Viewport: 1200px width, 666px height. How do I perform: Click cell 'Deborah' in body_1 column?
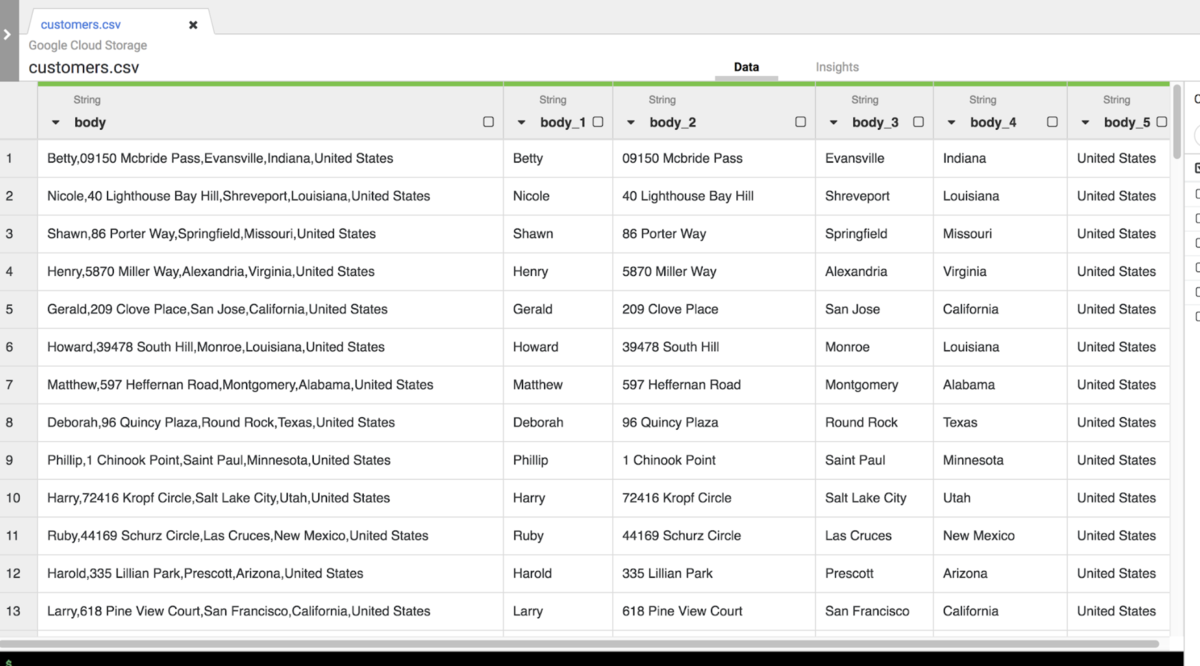[x=558, y=422]
